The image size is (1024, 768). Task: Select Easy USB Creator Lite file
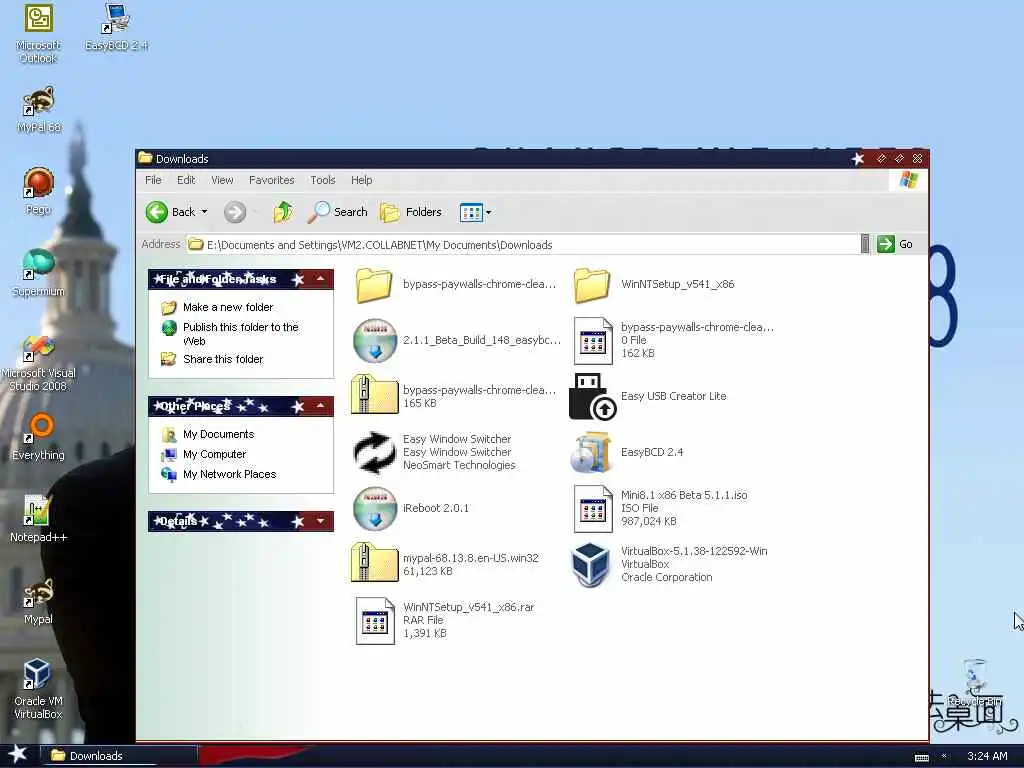[648, 396]
